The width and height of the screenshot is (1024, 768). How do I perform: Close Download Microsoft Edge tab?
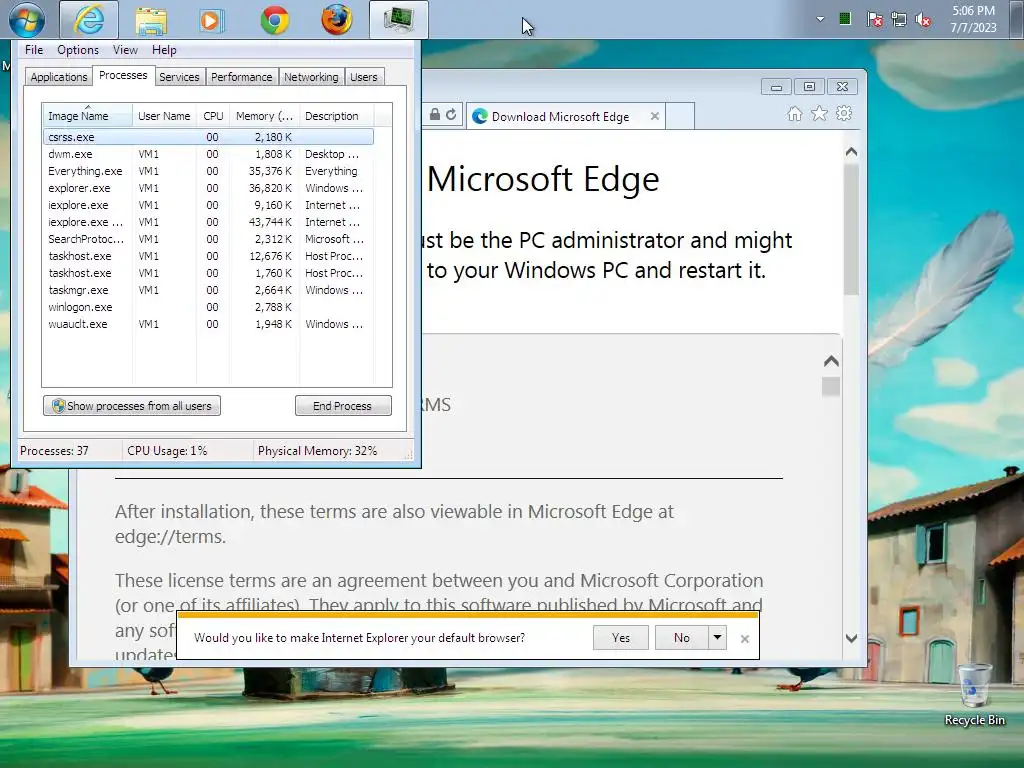pos(654,116)
